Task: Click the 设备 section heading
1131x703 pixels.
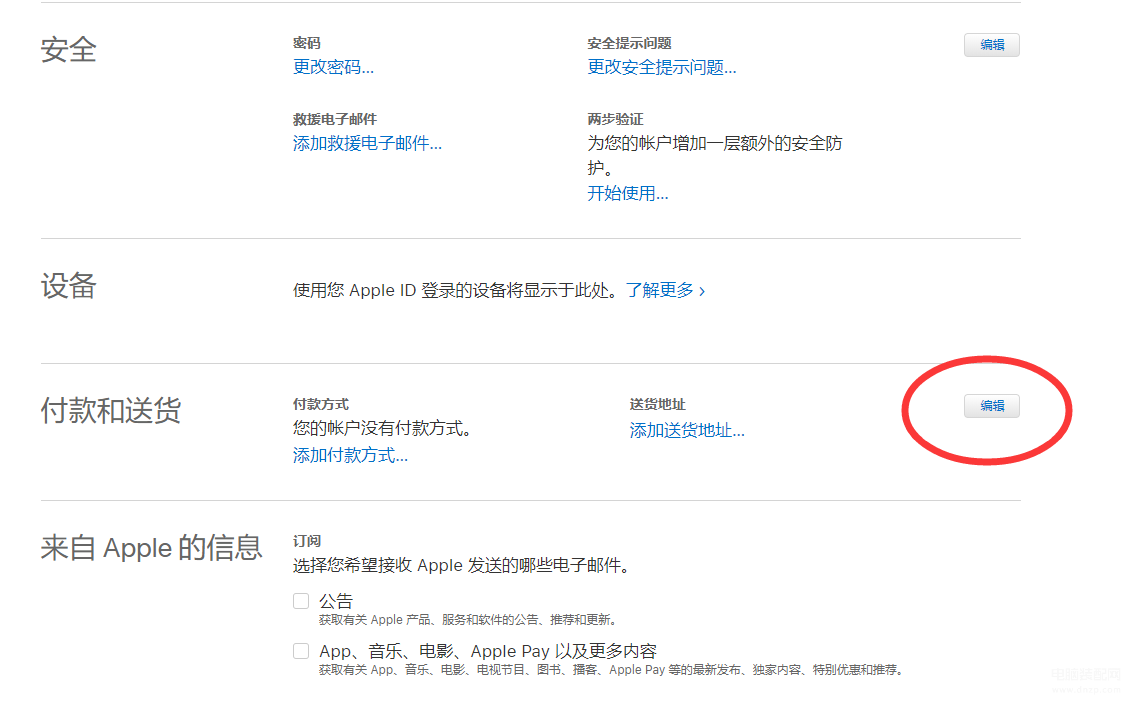Action: coord(68,287)
